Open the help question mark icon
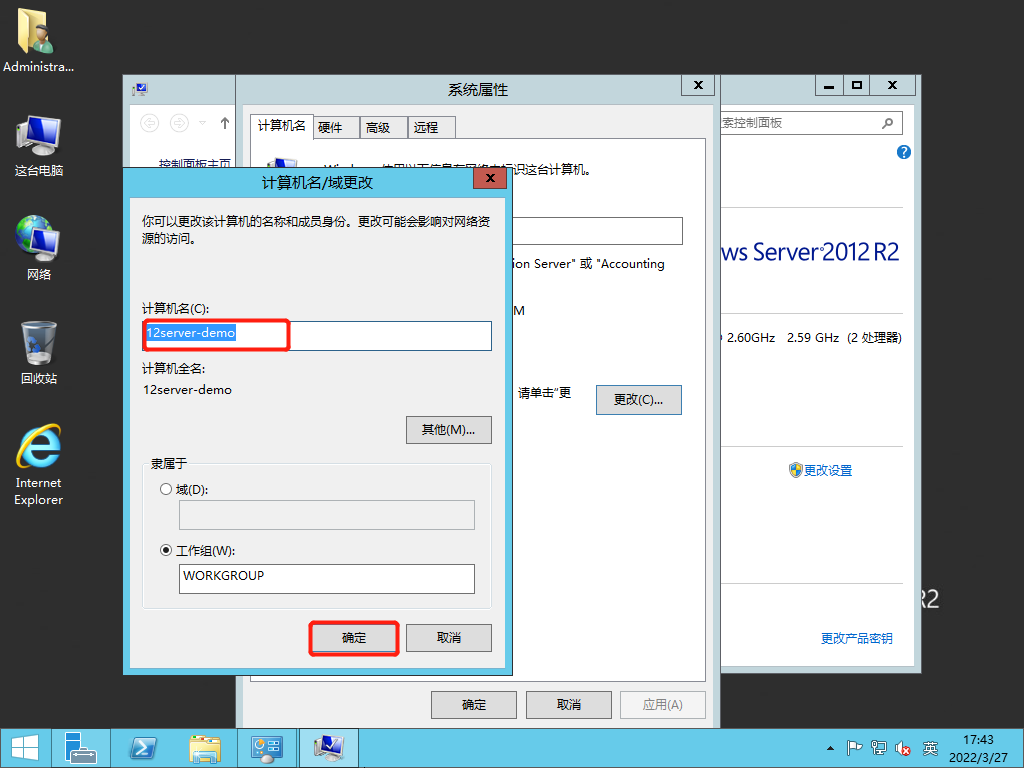The height and width of the screenshot is (768, 1024). click(903, 152)
